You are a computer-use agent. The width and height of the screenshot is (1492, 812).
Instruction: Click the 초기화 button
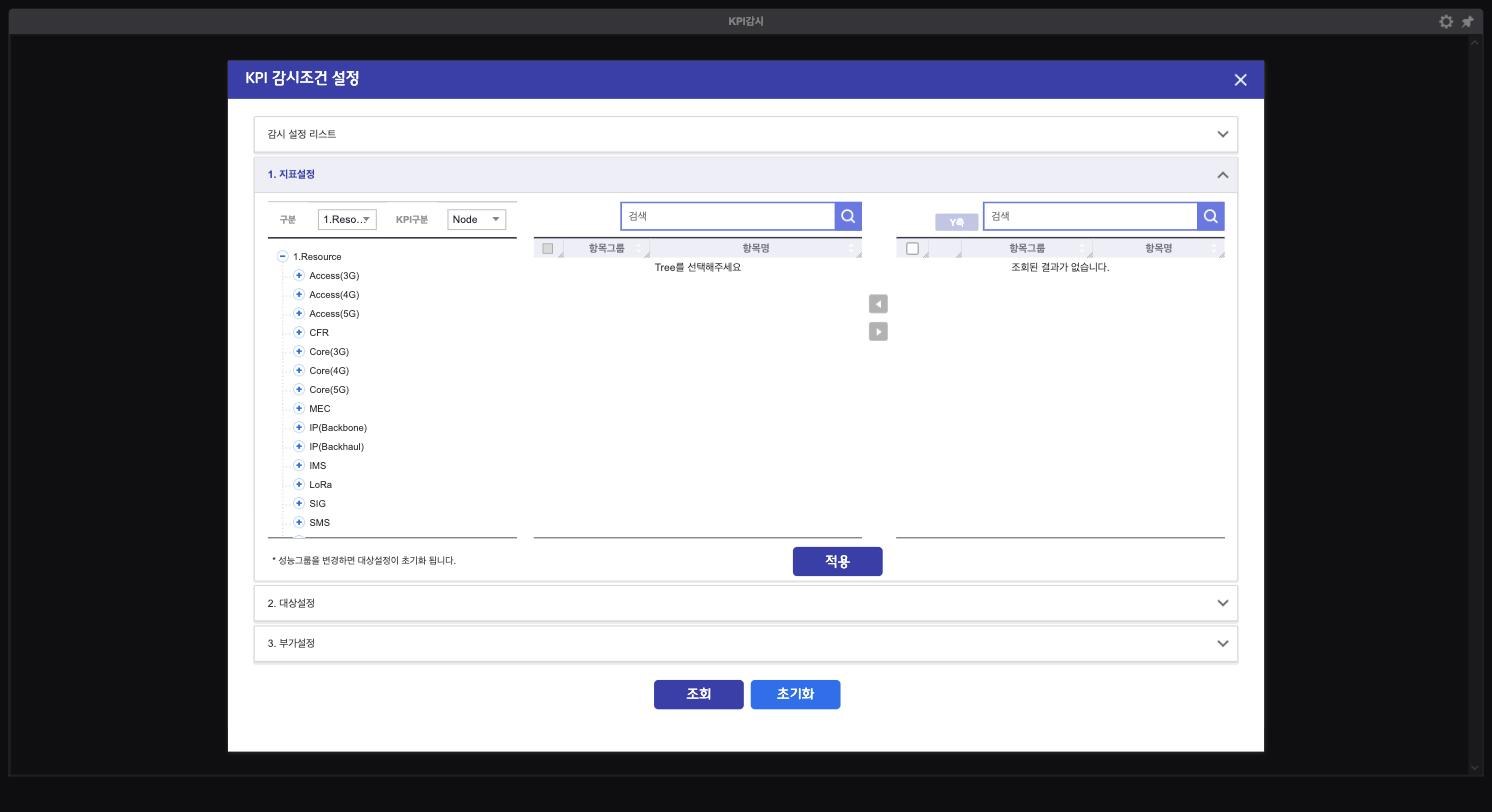tap(796, 694)
